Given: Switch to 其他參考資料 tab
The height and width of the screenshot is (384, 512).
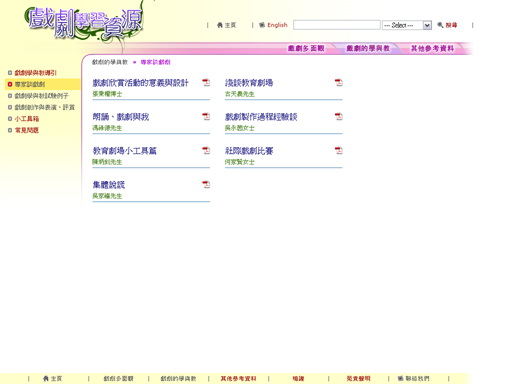Looking at the screenshot, I should tap(432, 48).
